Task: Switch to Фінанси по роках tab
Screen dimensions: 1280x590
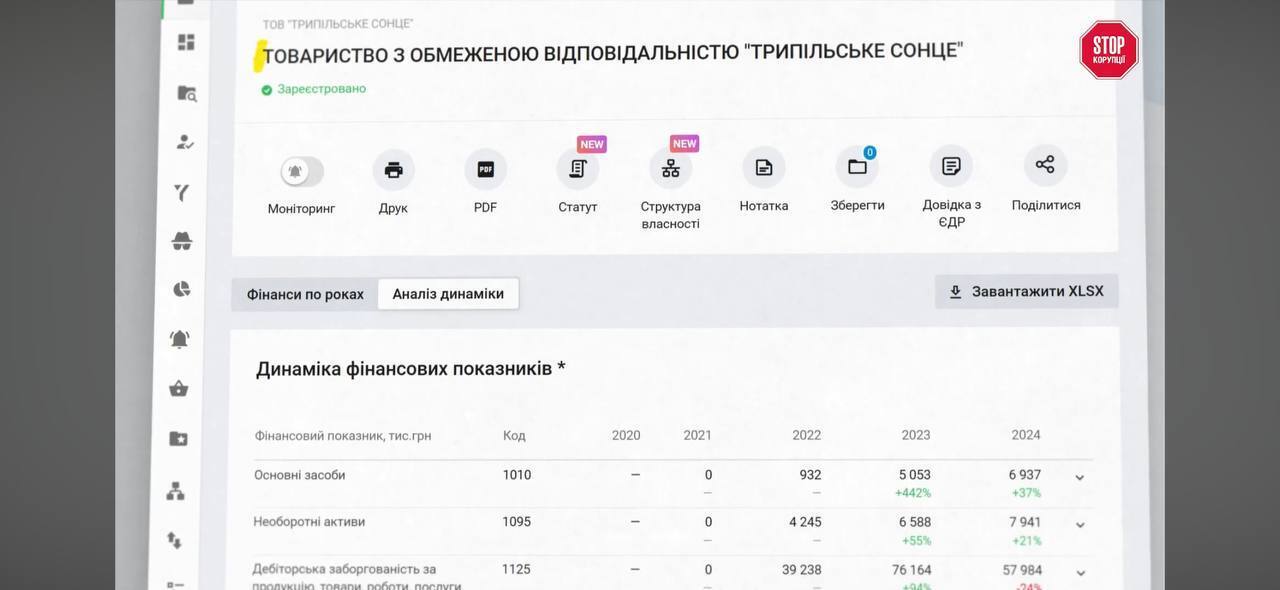Action: click(305, 295)
